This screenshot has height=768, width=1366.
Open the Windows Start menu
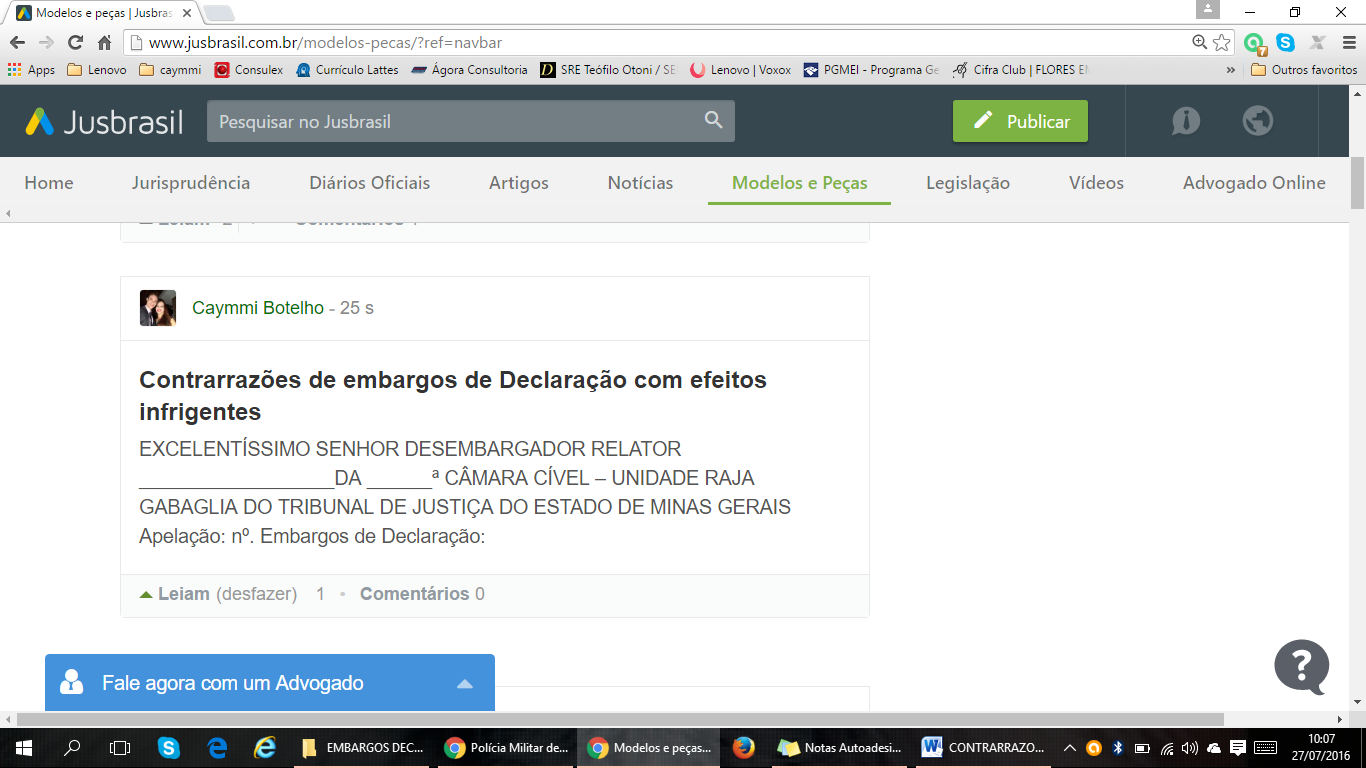pyautogui.click(x=23, y=747)
